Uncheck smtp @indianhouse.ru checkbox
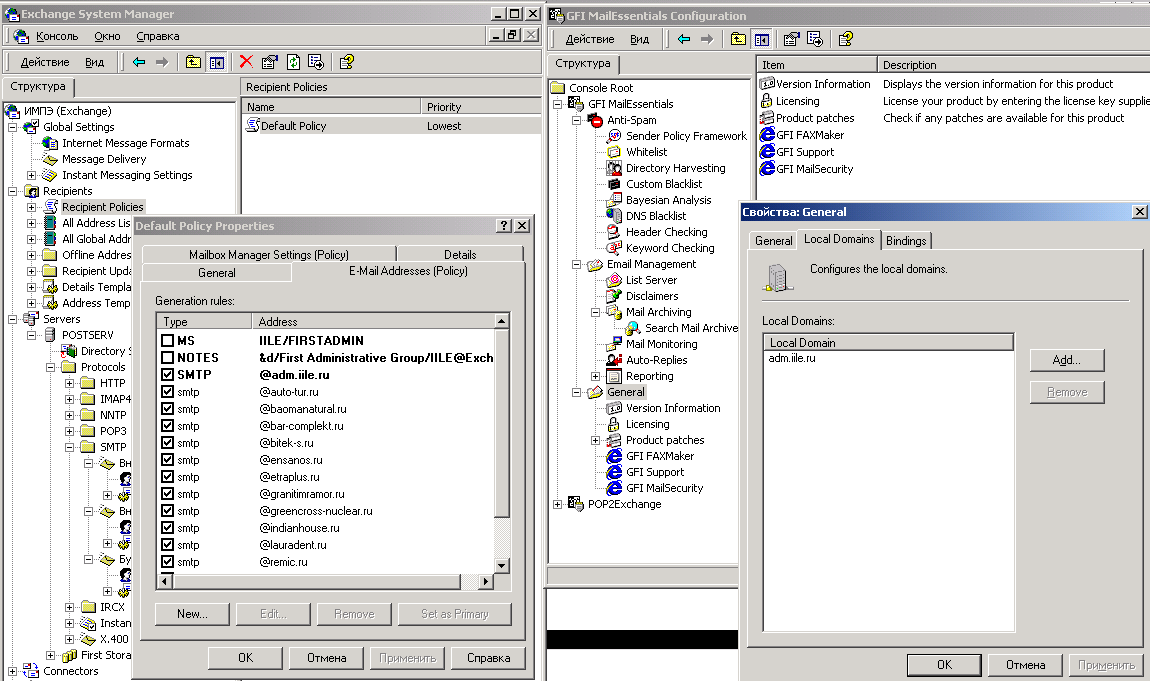The image size is (1150, 681). (167, 528)
